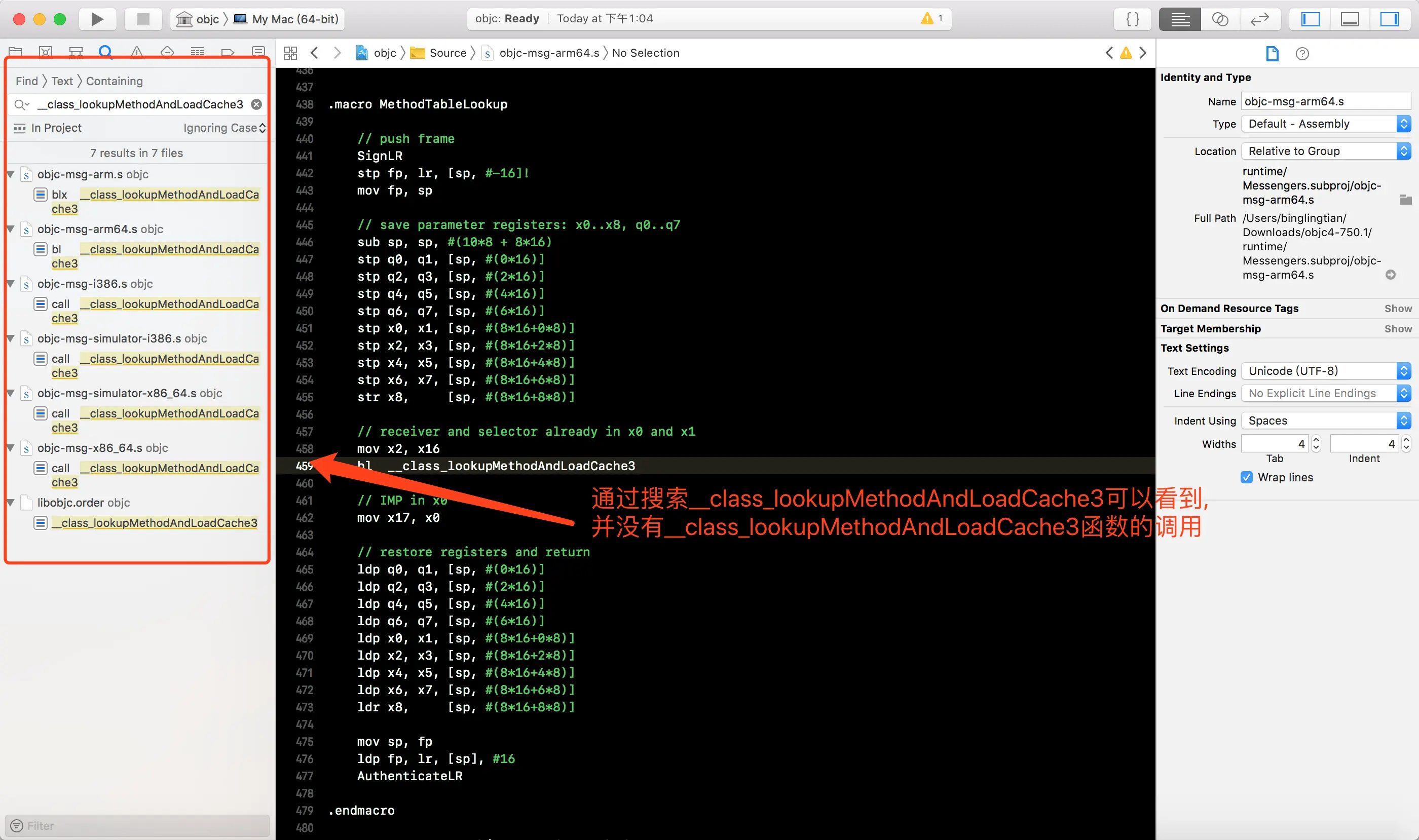The width and height of the screenshot is (1419, 840).
Task: Show the Assistant editor
Action: tap(1220, 19)
